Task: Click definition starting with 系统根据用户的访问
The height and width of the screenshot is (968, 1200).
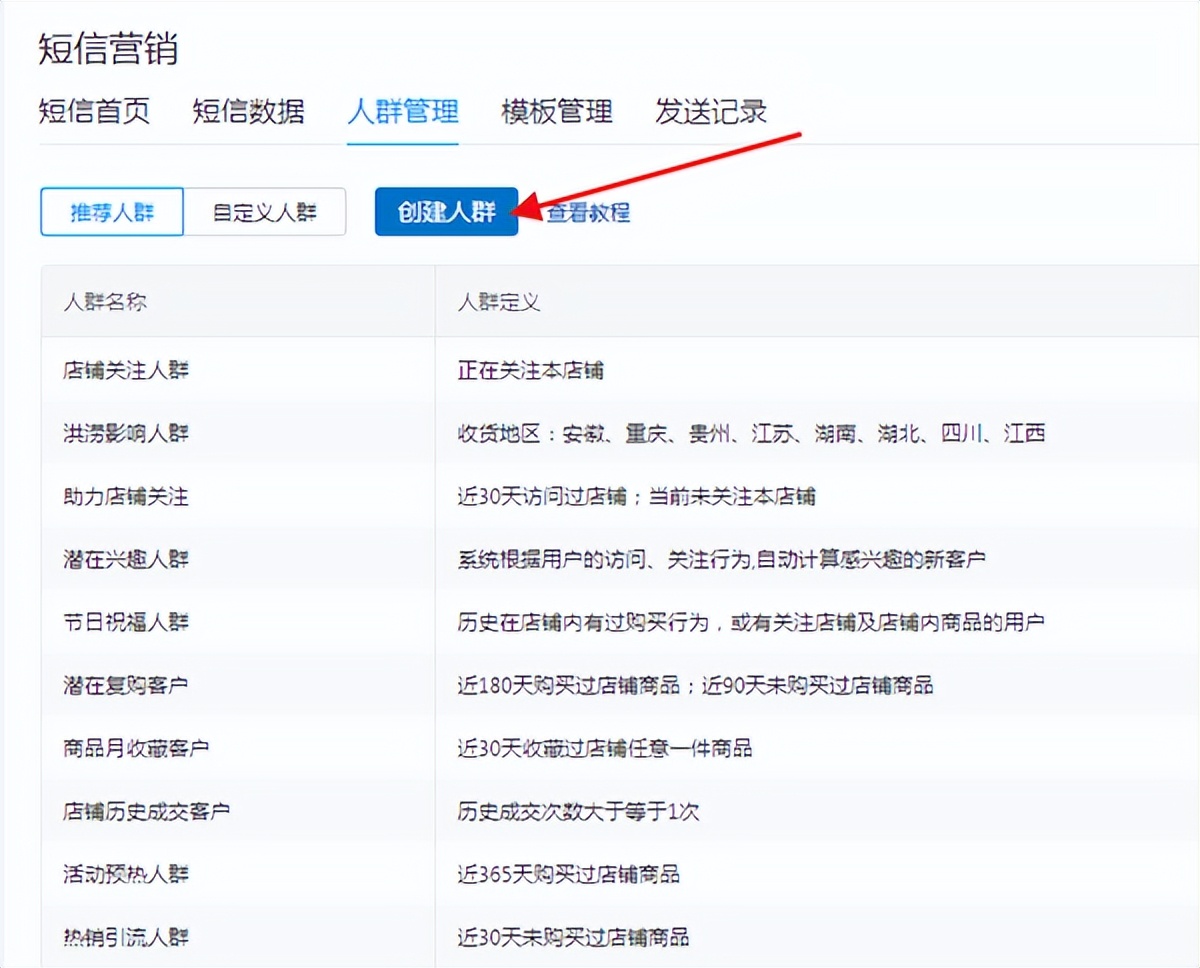Action: coord(721,559)
